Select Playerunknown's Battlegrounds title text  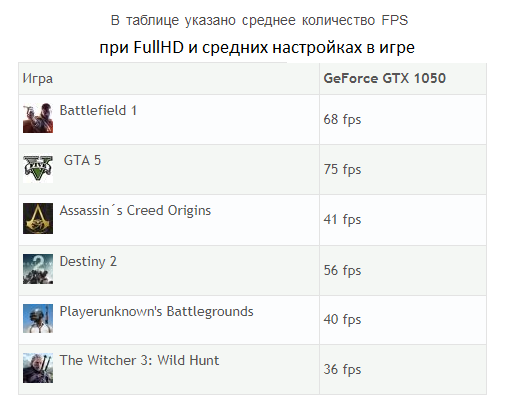pyautogui.click(x=156, y=312)
